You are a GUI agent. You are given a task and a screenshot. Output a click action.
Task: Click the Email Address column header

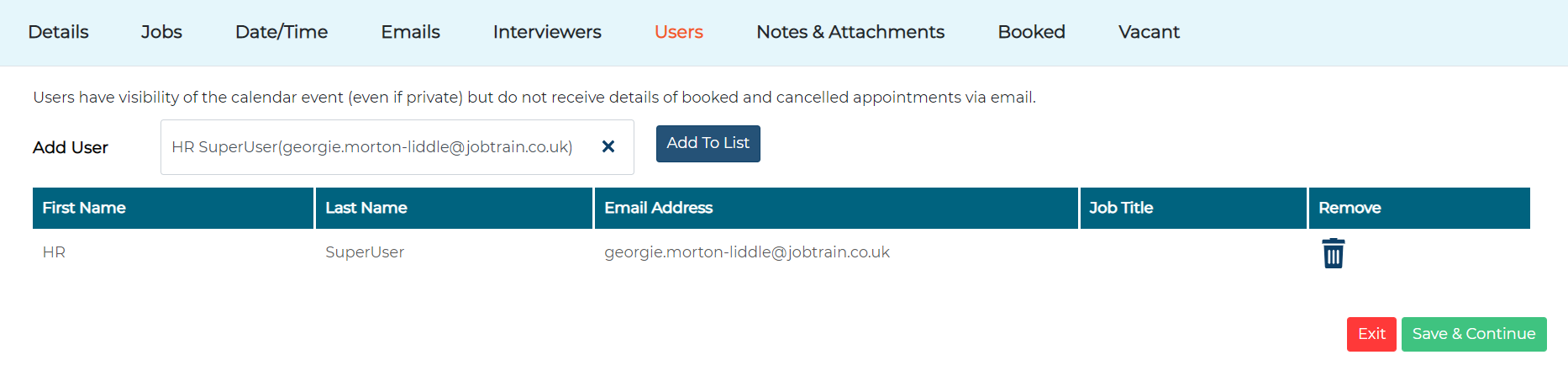tap(836, 208)
